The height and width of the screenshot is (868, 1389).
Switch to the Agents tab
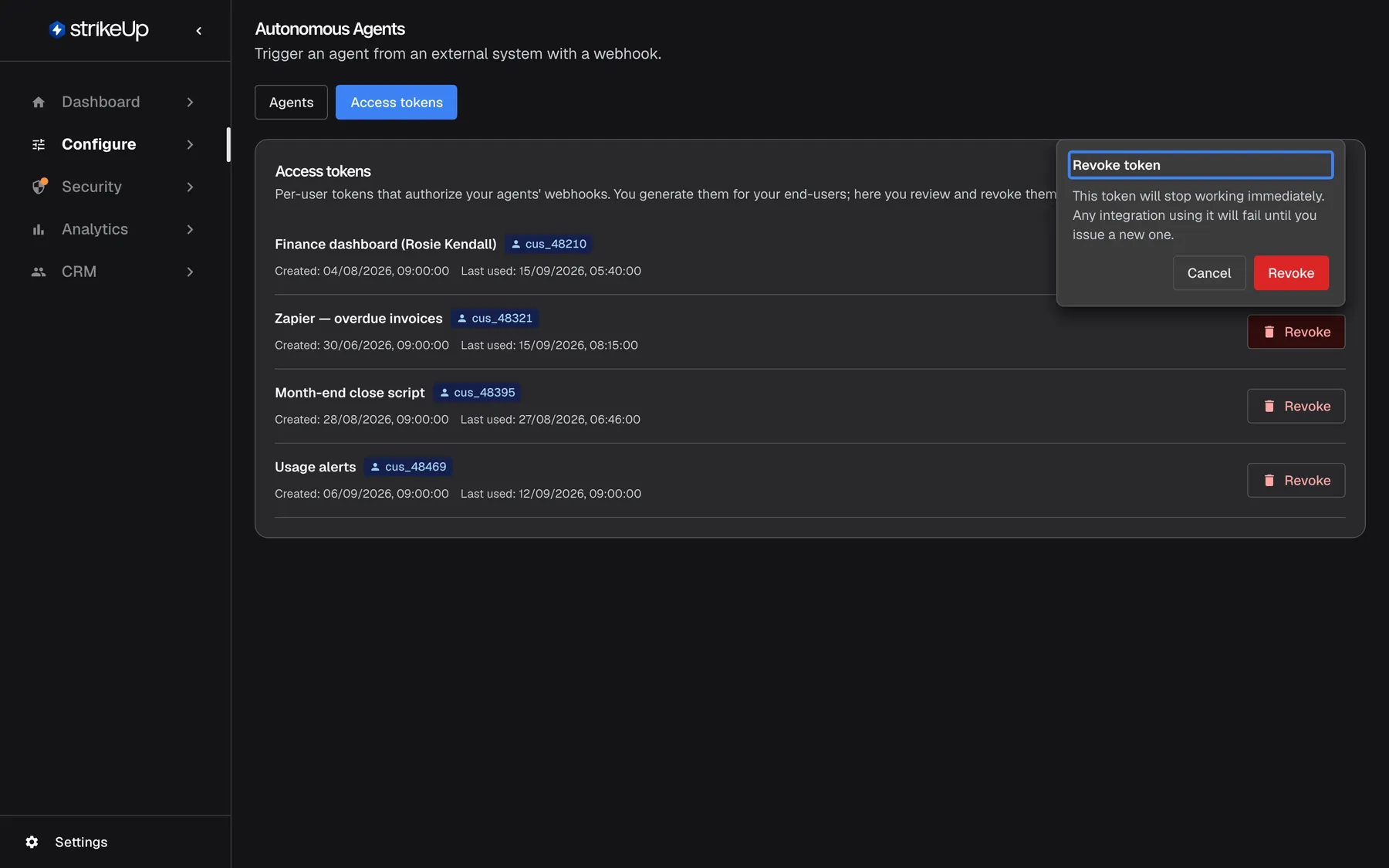[x=291, y=103]
